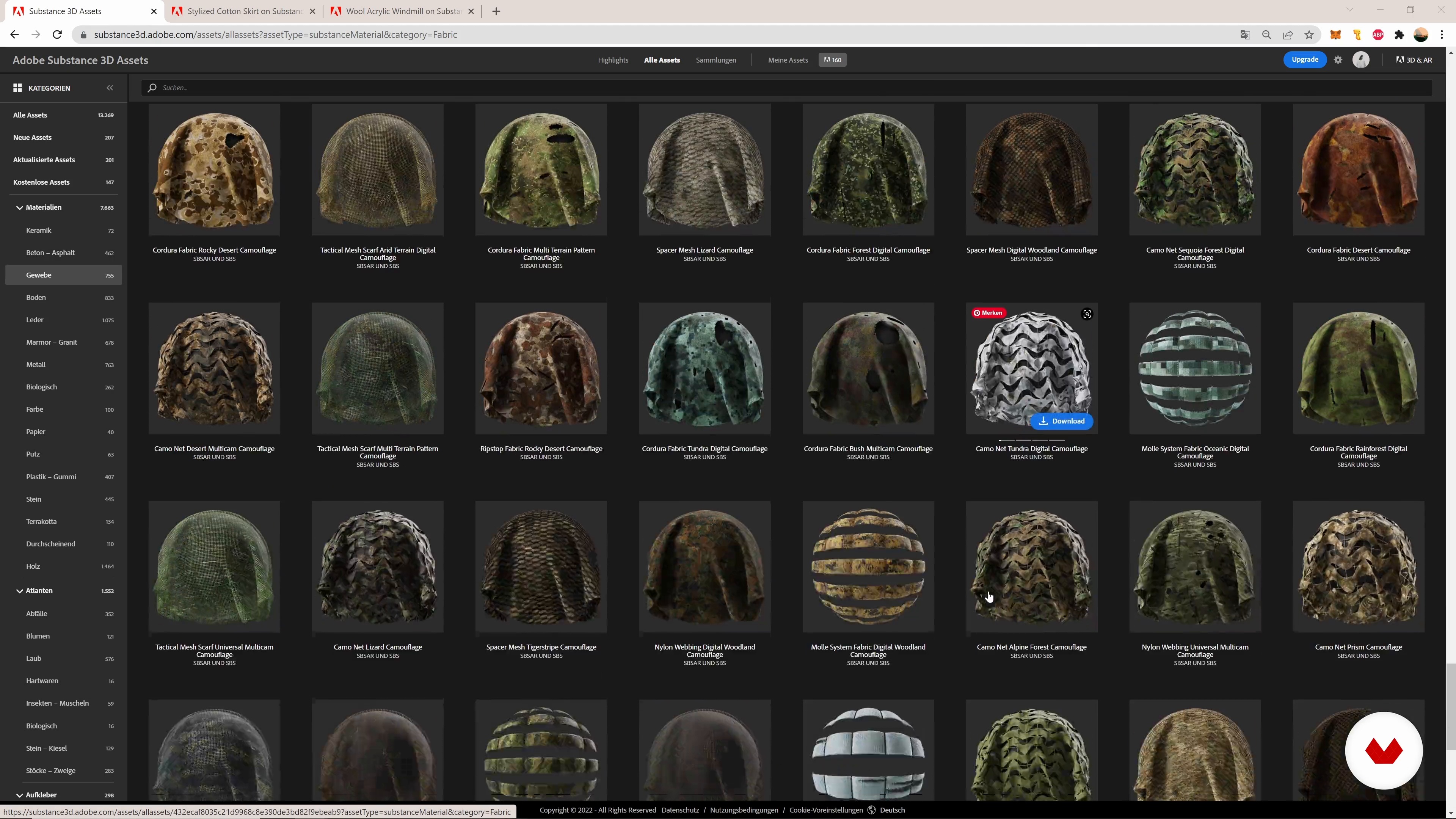Open the Extensions puzzle icon
Image resolution: width=1456 pixels, height=819 pixels.
(1400, 35)
